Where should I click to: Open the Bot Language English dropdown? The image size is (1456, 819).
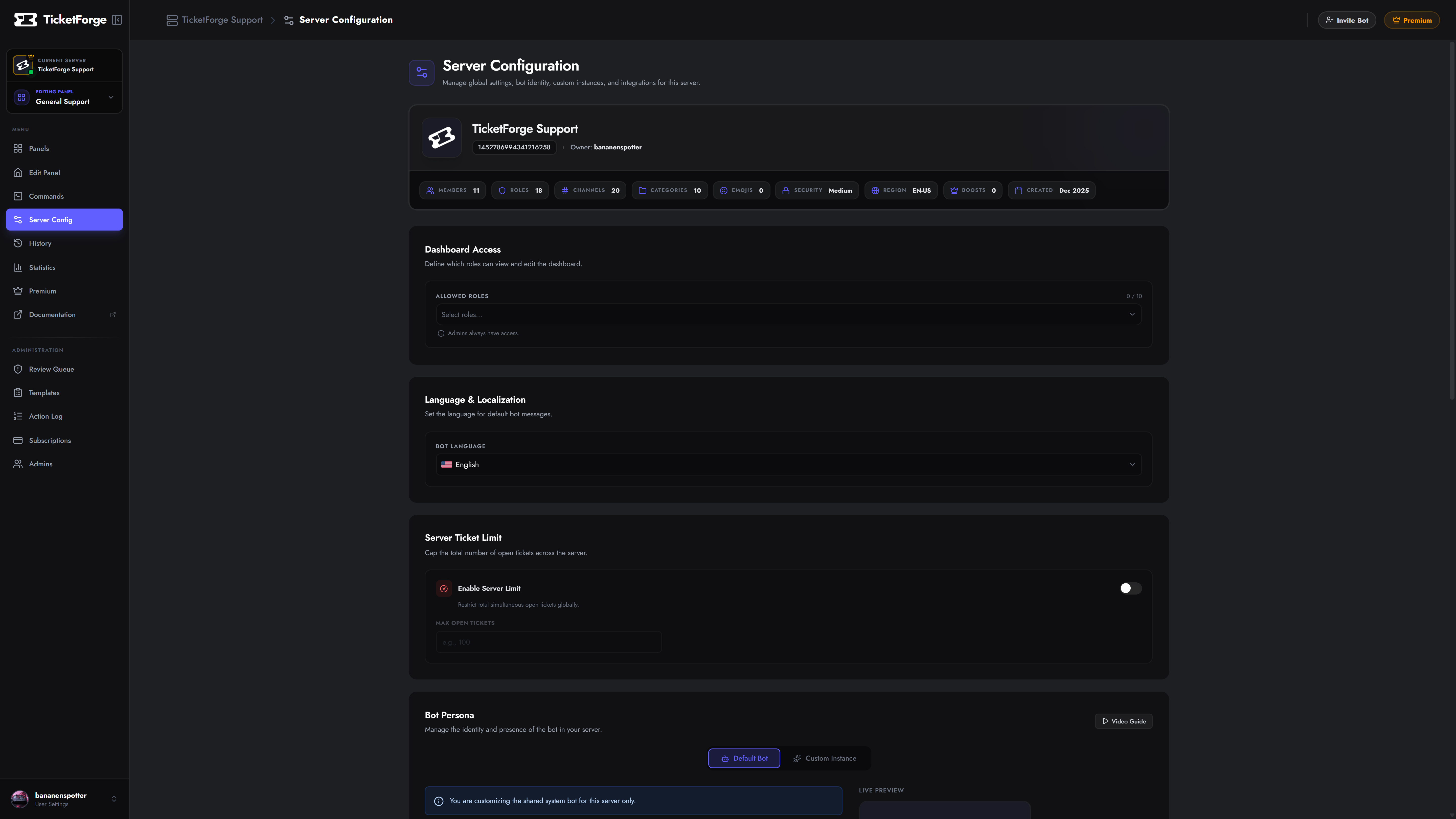tap(788, 465)
